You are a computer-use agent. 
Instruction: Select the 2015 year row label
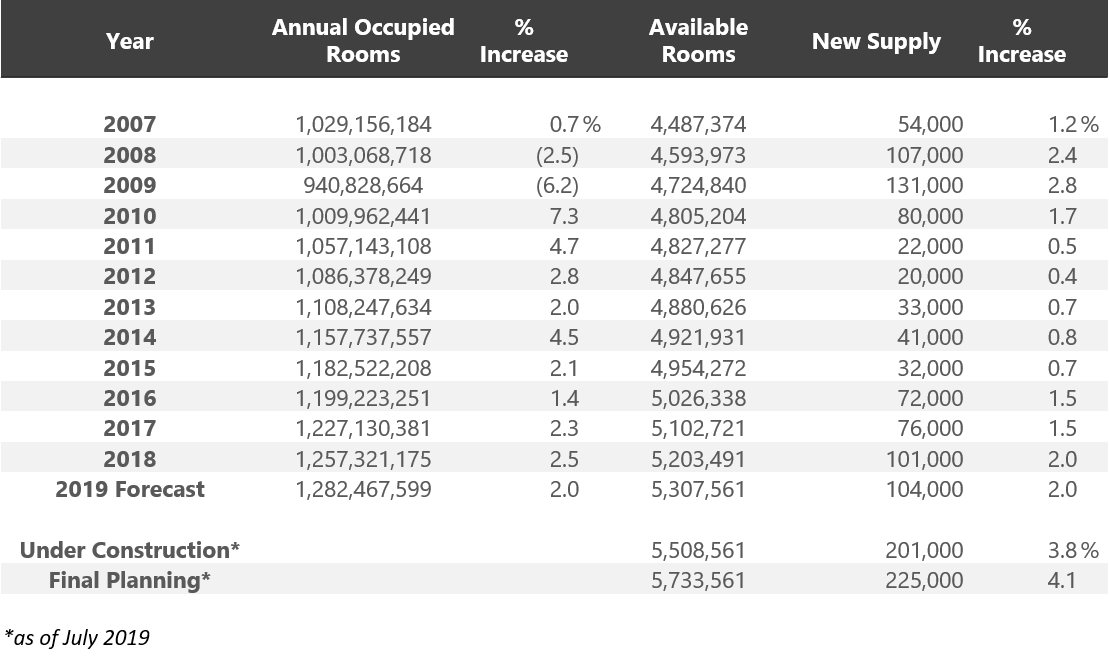pos(129,368)
